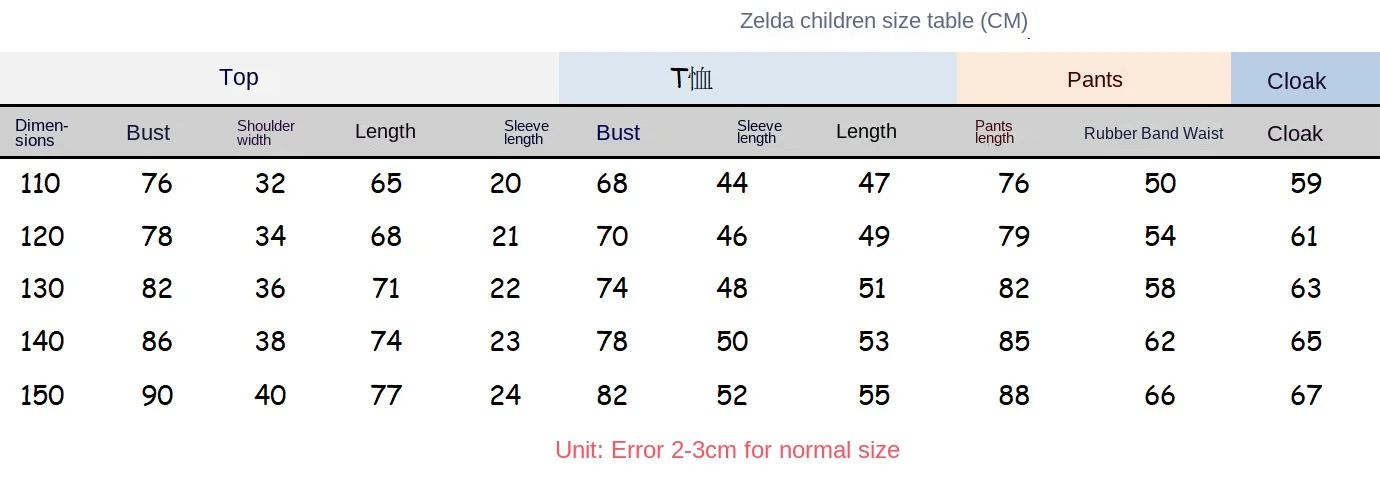Image resolution: width=1380 pixels, height=480 pixels.
Task: Select the Pants section header
Action: coord(1095,80)
